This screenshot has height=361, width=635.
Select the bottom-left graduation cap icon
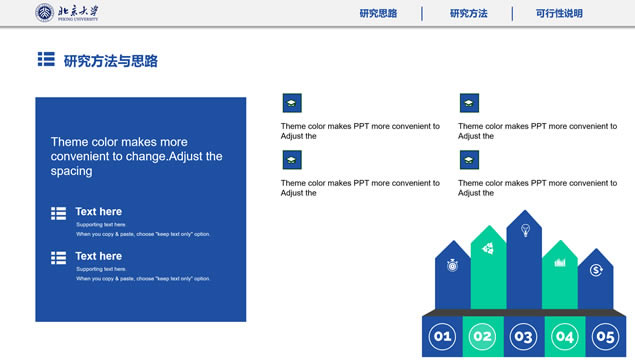(x=292, y=160)
